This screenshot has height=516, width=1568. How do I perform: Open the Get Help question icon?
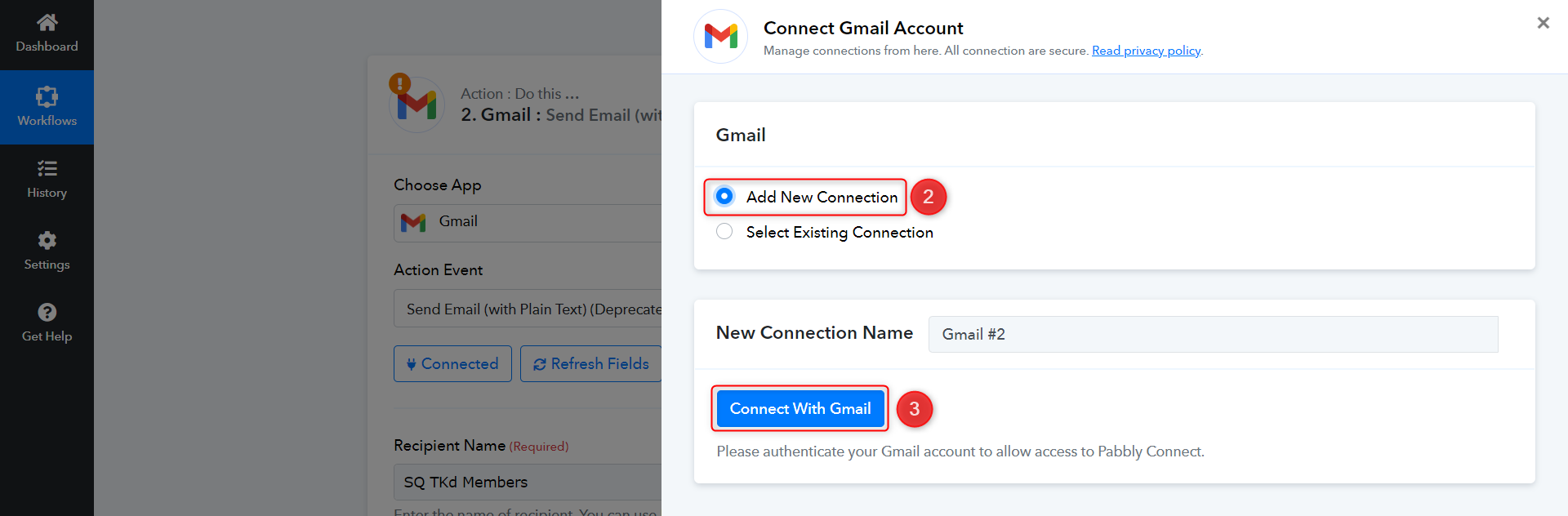pos(47,312)
